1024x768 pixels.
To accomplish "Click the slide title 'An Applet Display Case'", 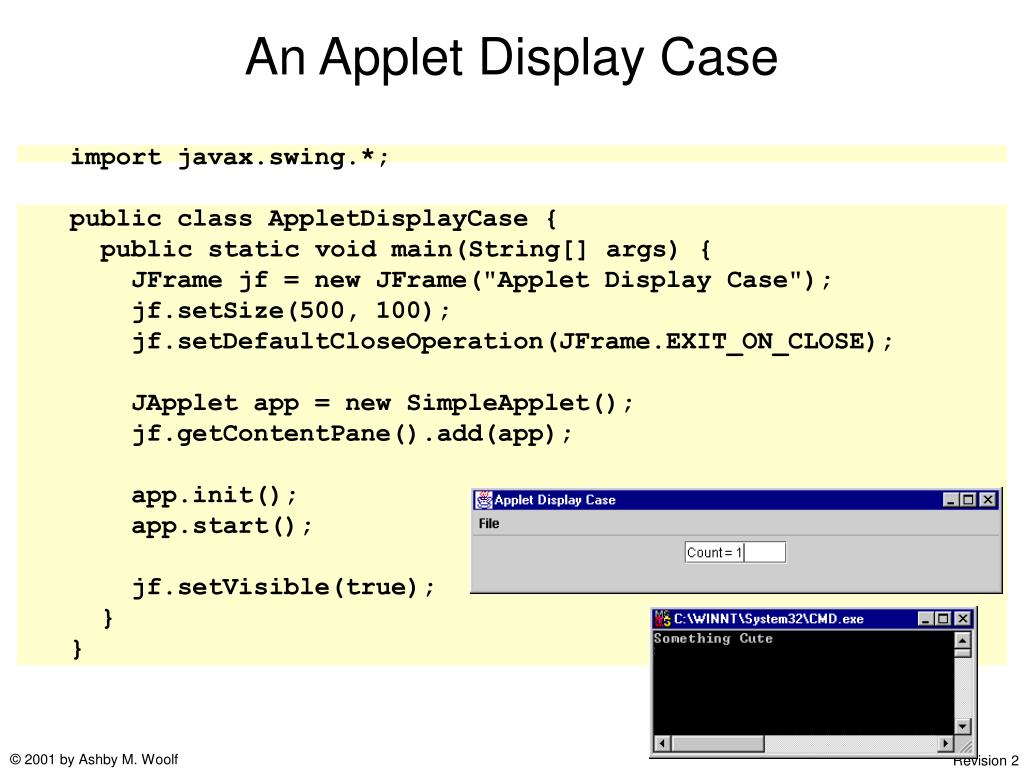I will point(511,57).
